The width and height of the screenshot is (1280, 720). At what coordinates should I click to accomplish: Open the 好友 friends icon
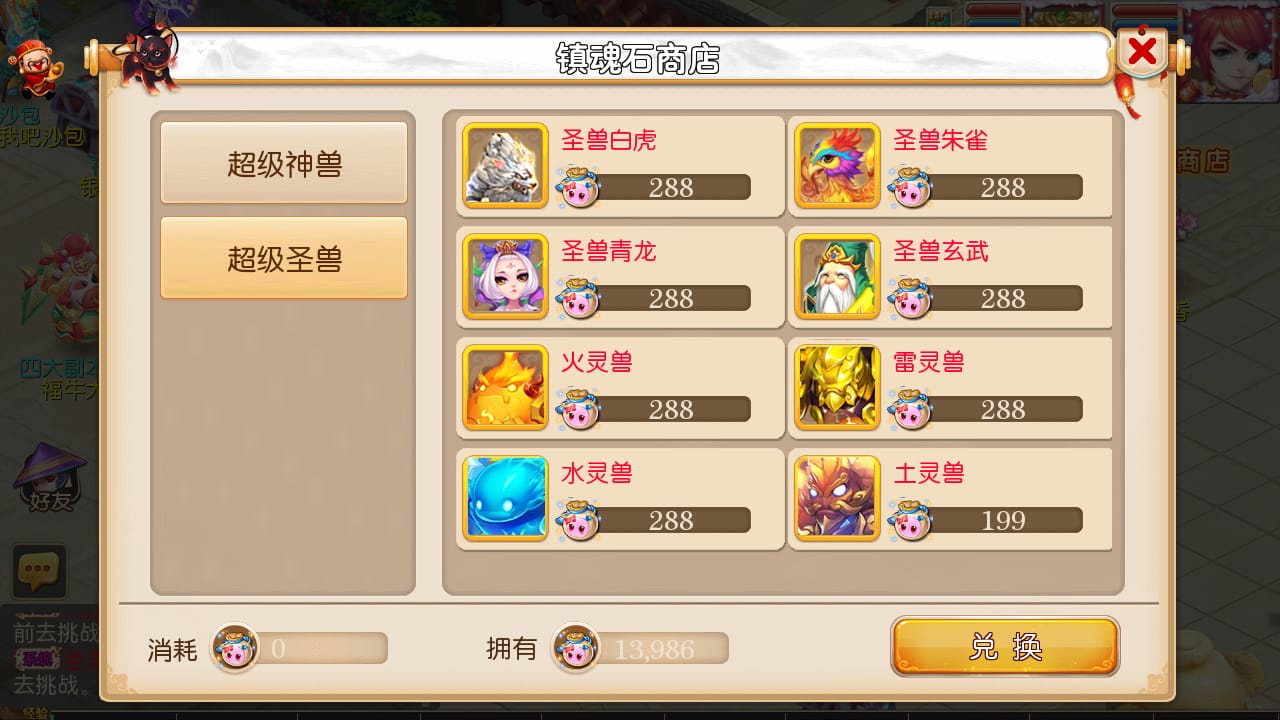(50, 478)
